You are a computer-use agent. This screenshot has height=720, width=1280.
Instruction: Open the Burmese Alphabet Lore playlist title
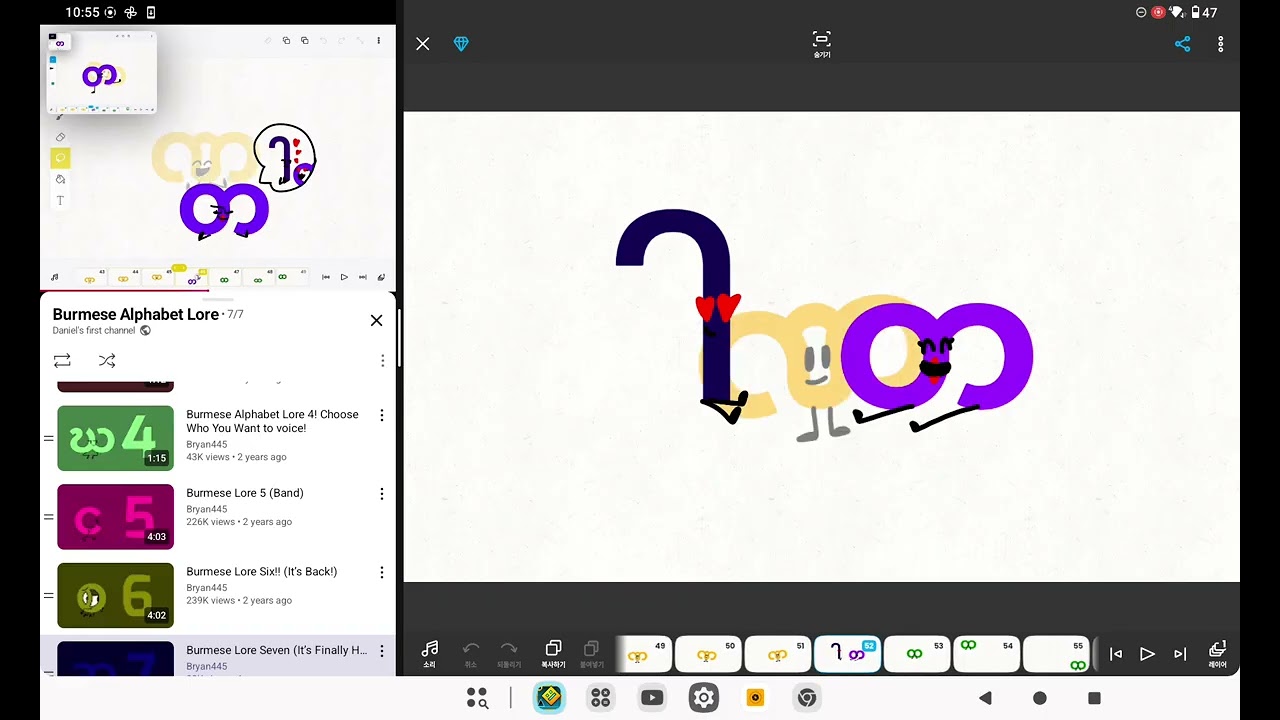(x=135, y=314)
